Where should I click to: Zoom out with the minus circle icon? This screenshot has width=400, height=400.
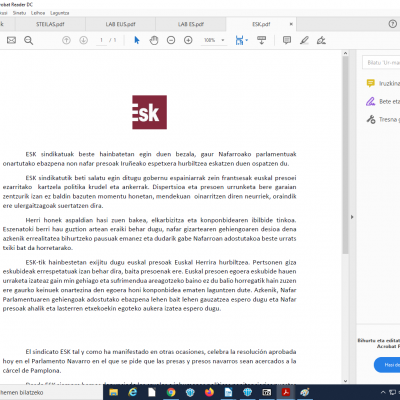coord(171,40)
